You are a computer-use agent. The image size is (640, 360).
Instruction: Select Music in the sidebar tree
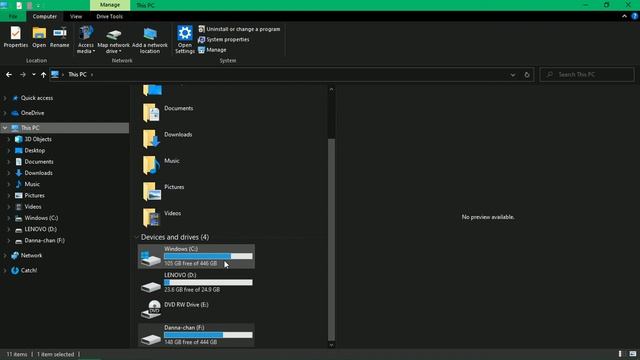tap(32, 184)
